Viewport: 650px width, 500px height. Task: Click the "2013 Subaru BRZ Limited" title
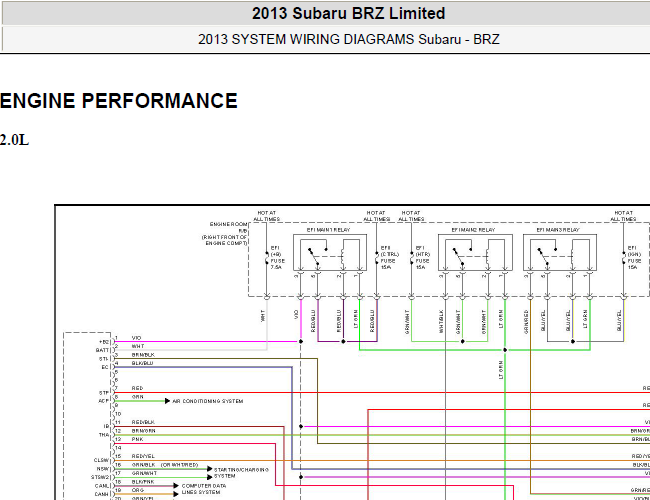pyautogui.click(x=348, y=13)
